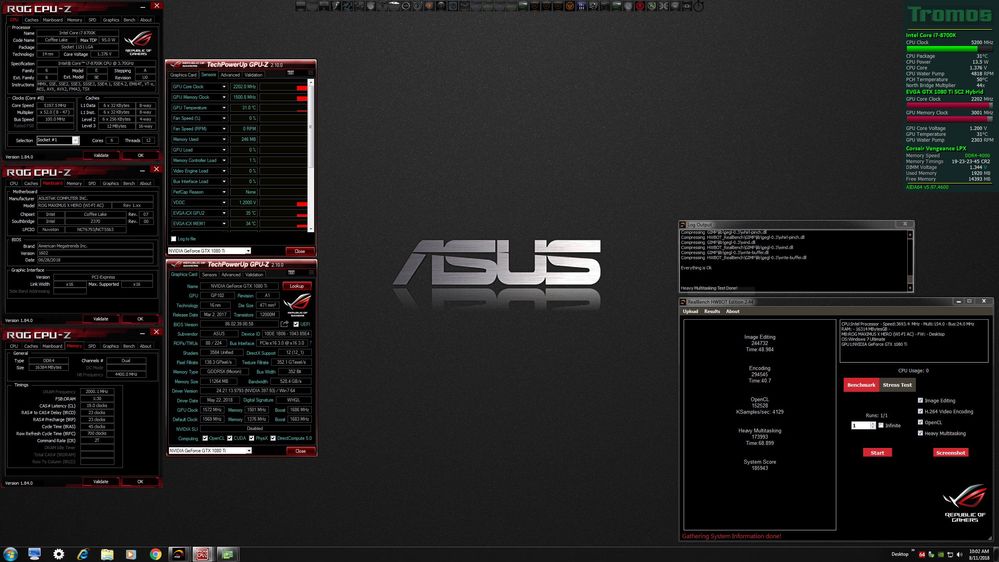Click the camera icon in GPU-Z Graphics Card window
Image resolution: width=999 pixels, height=562 pixels.
[x=291, y=273]
